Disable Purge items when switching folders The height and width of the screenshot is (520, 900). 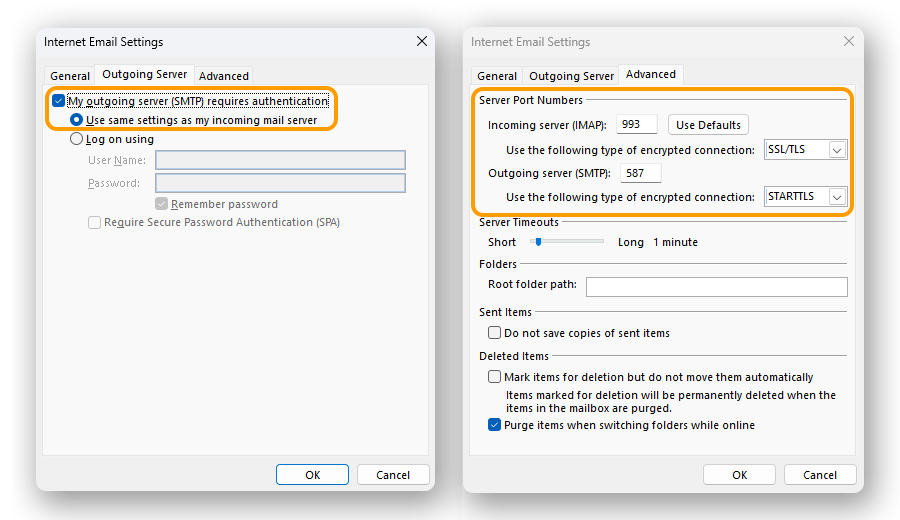point(494,425)
